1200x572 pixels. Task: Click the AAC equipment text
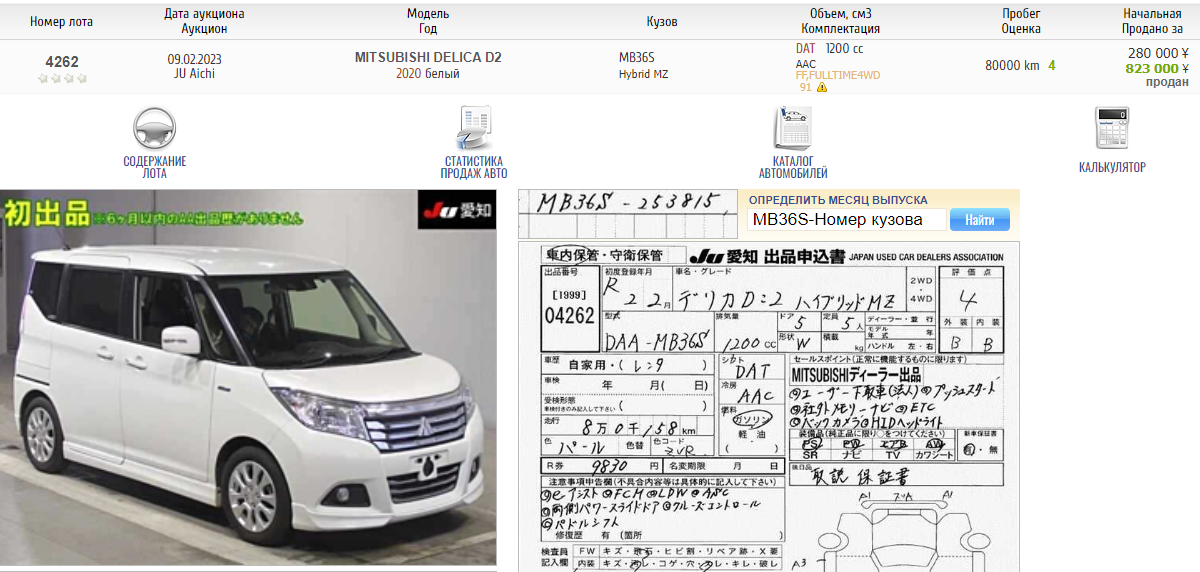[806, 64]
